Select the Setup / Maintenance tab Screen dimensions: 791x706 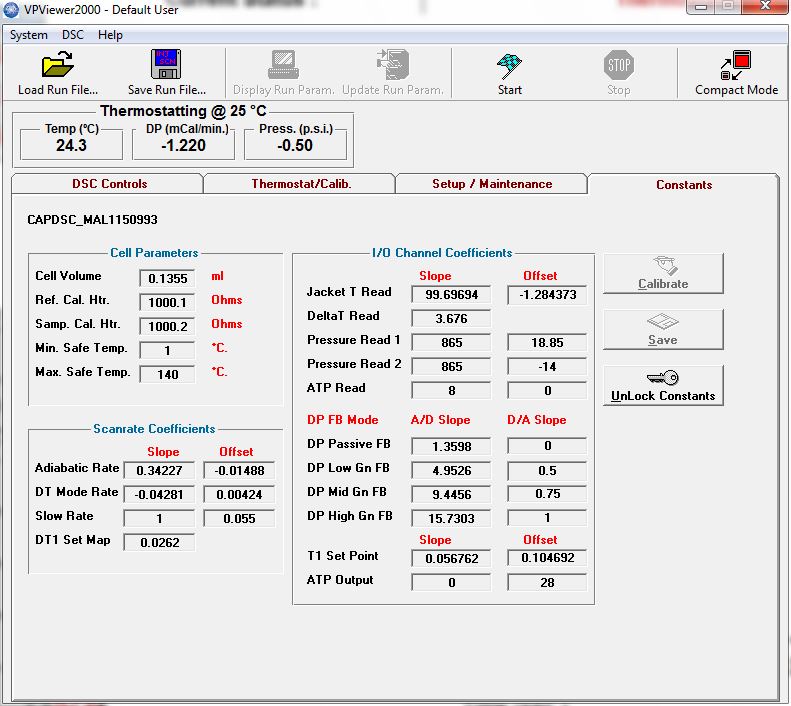point(492,184)
